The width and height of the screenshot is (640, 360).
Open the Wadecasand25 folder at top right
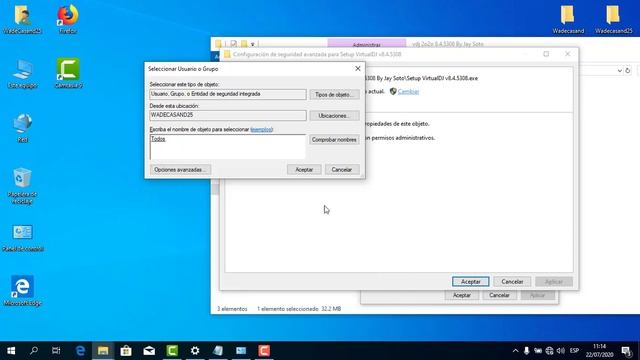(x=613, y=19)
